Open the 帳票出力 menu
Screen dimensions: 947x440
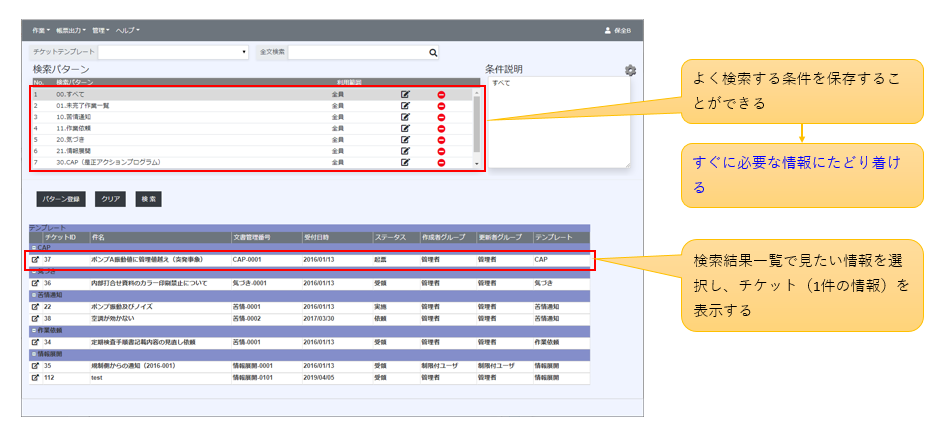pos(70,31)
